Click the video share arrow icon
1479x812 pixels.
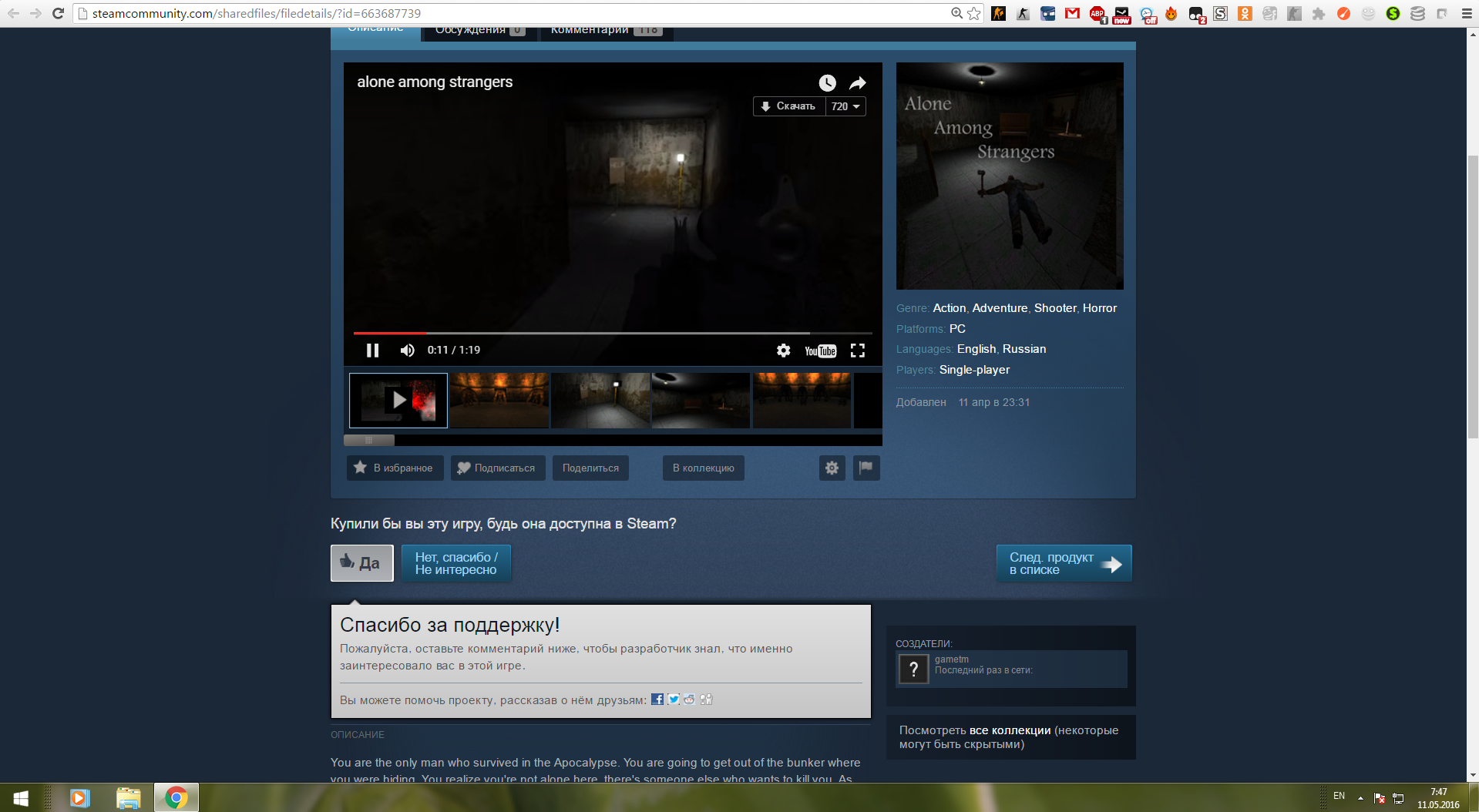(858, 83)
